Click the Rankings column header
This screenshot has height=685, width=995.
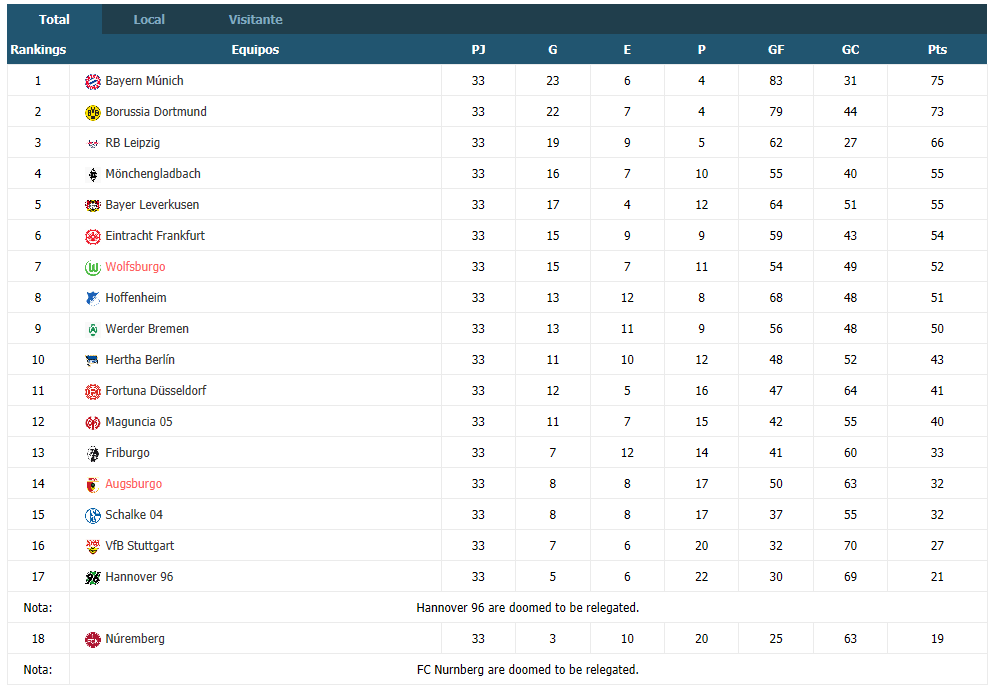click(x=38, y=50)
